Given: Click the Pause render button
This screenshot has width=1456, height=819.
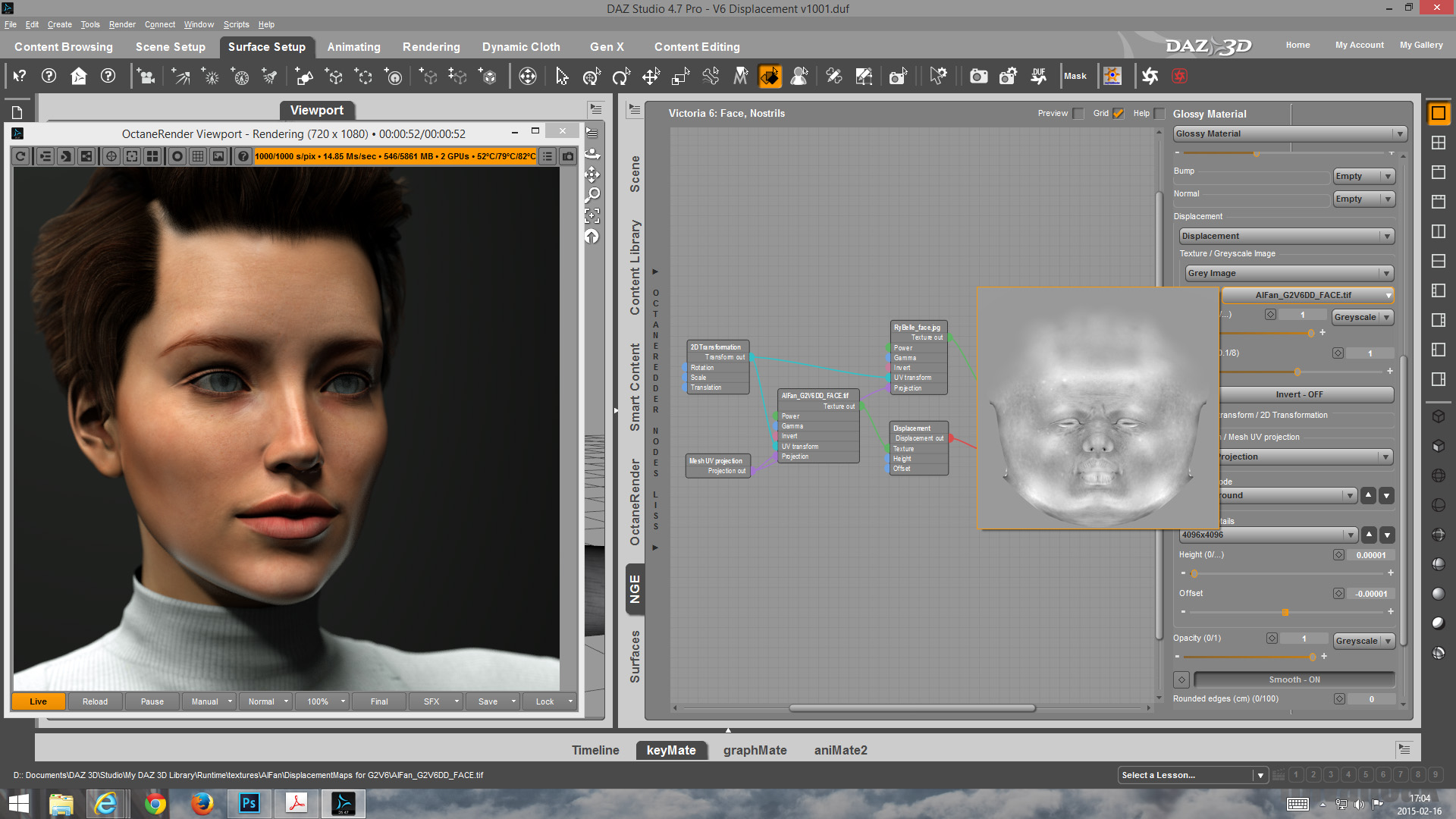Looking at the screenshot, I should point(152,701).
